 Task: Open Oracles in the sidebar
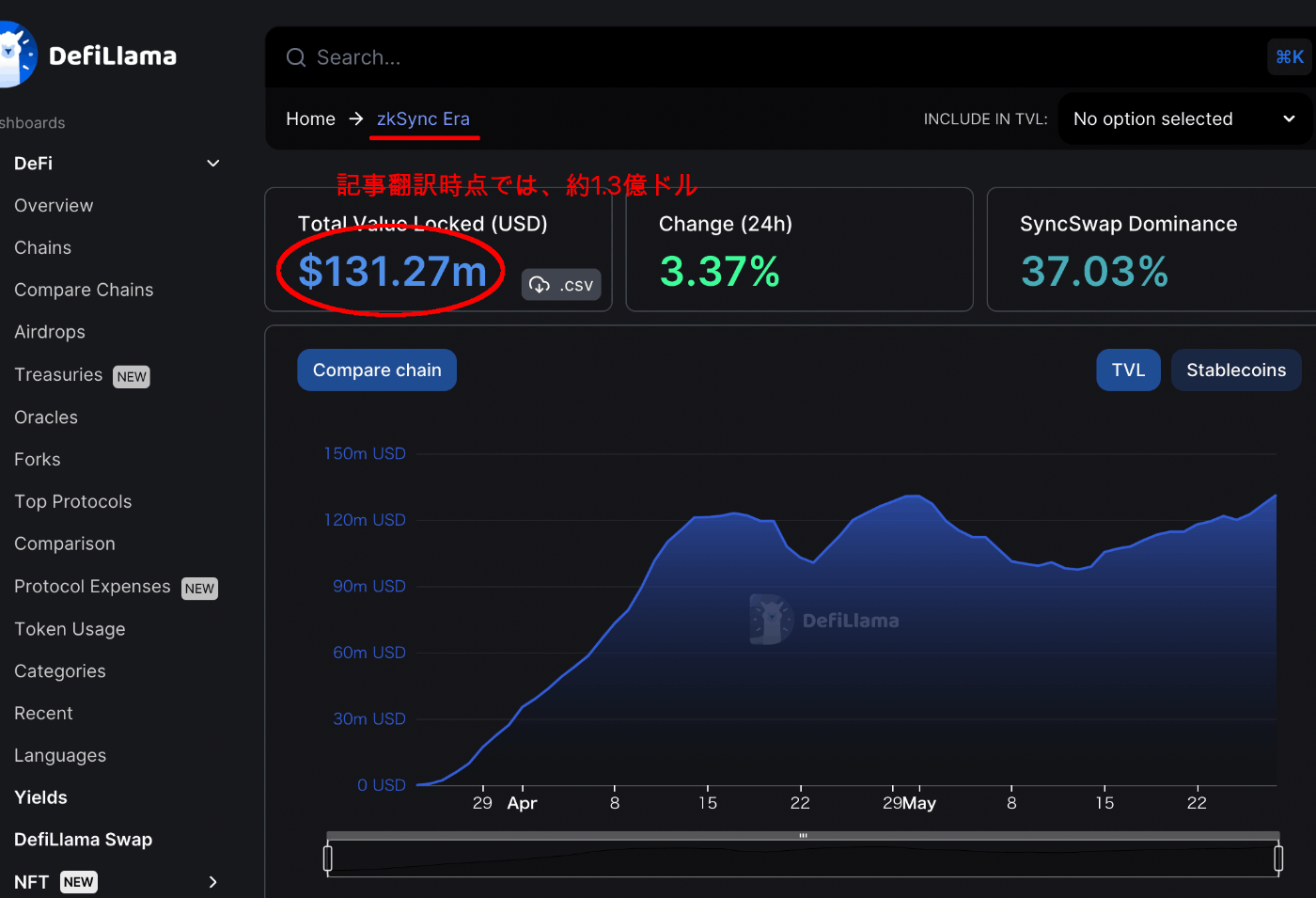(x=46, y=417)
